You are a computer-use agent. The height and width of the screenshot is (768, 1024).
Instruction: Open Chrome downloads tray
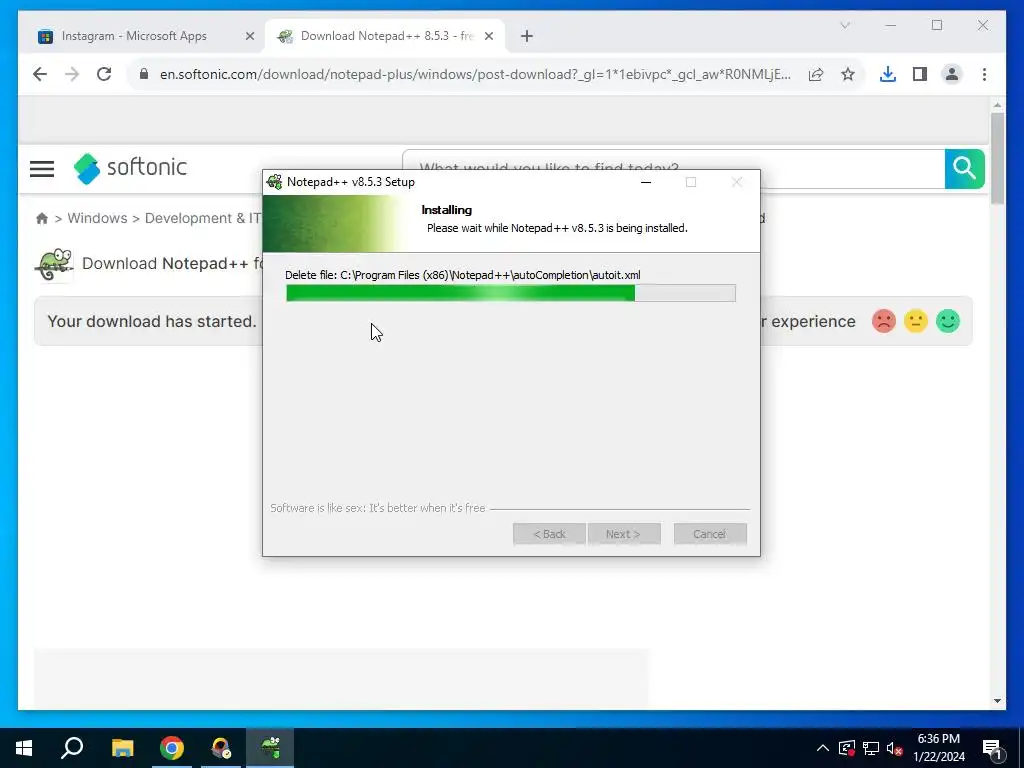[x=888, y=74]
